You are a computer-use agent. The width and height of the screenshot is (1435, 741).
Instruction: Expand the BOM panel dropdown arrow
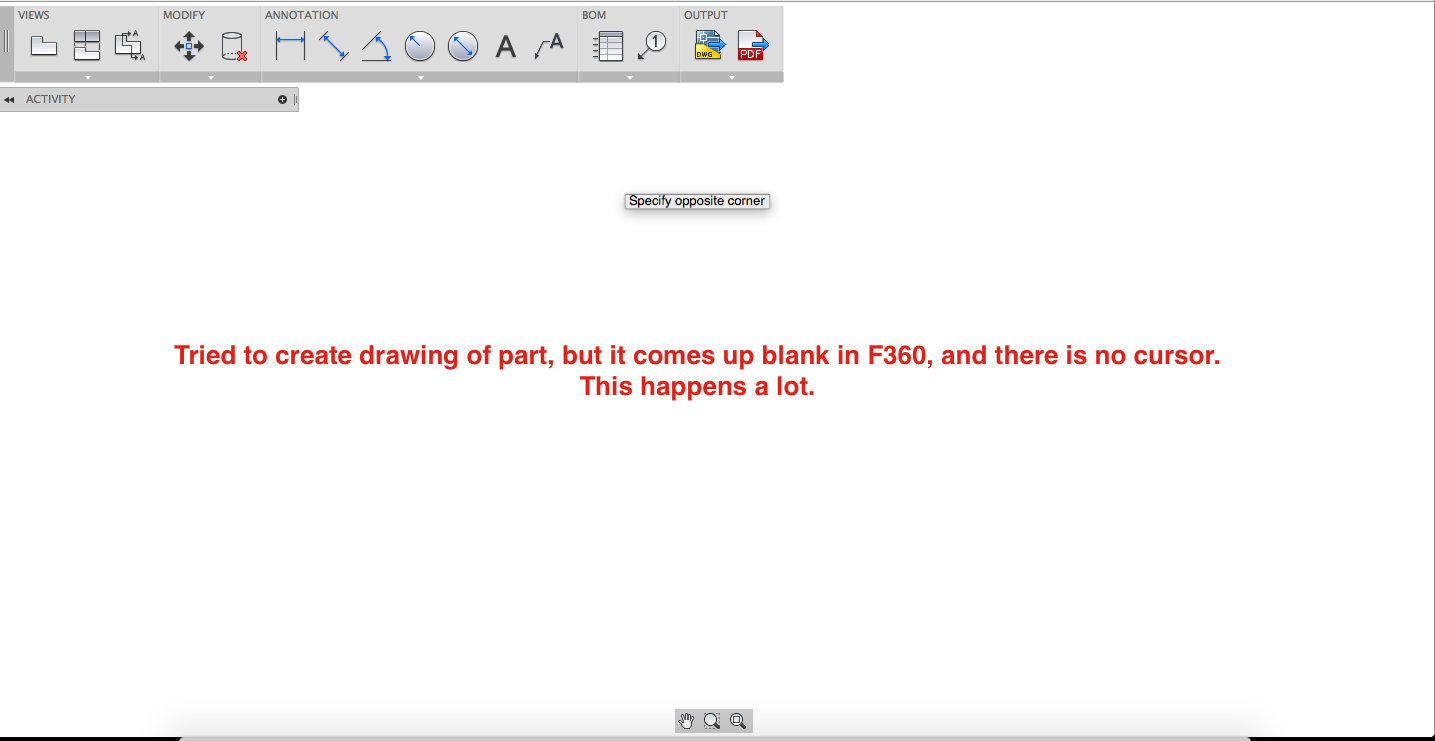pyautogui.click(x=630, y=77)
